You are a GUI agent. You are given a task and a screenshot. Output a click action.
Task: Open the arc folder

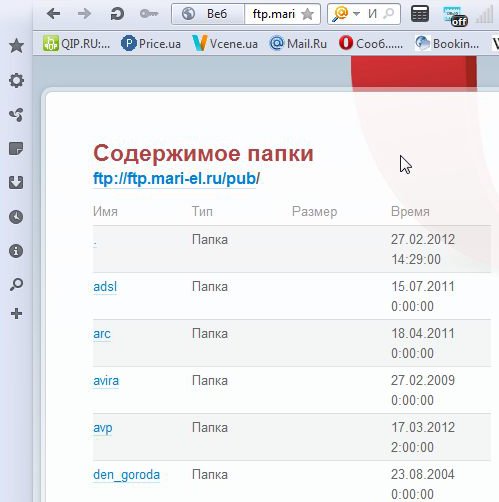102,334
